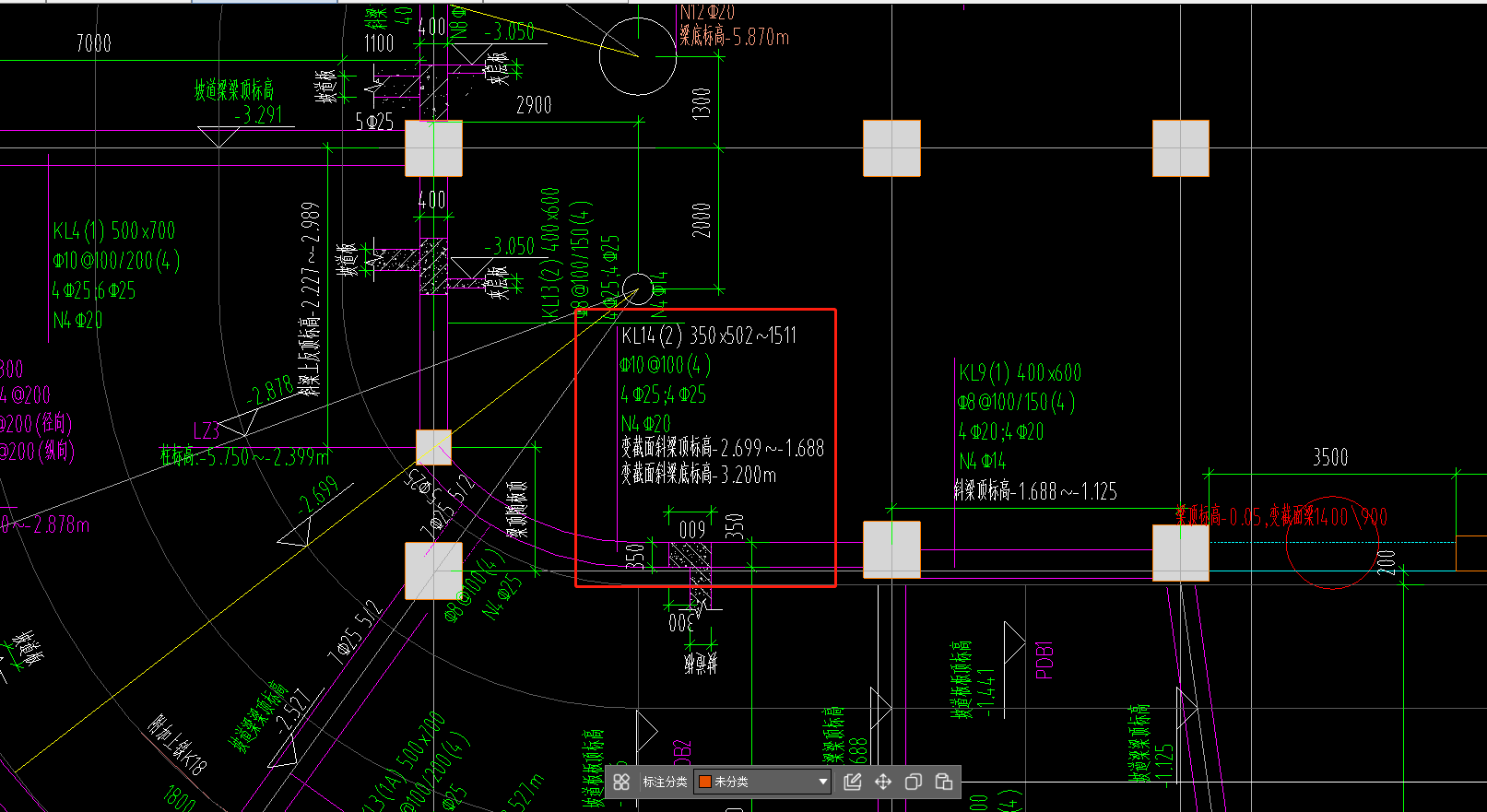The width and height of the screenshot is (1487, 812).
Task: Click the KL9(1) 400x600 beam label
Action: coord(1020,372)
